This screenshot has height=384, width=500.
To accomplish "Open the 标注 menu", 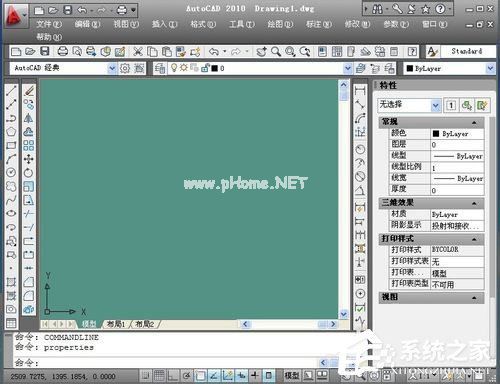I will (x=319, y=24).
